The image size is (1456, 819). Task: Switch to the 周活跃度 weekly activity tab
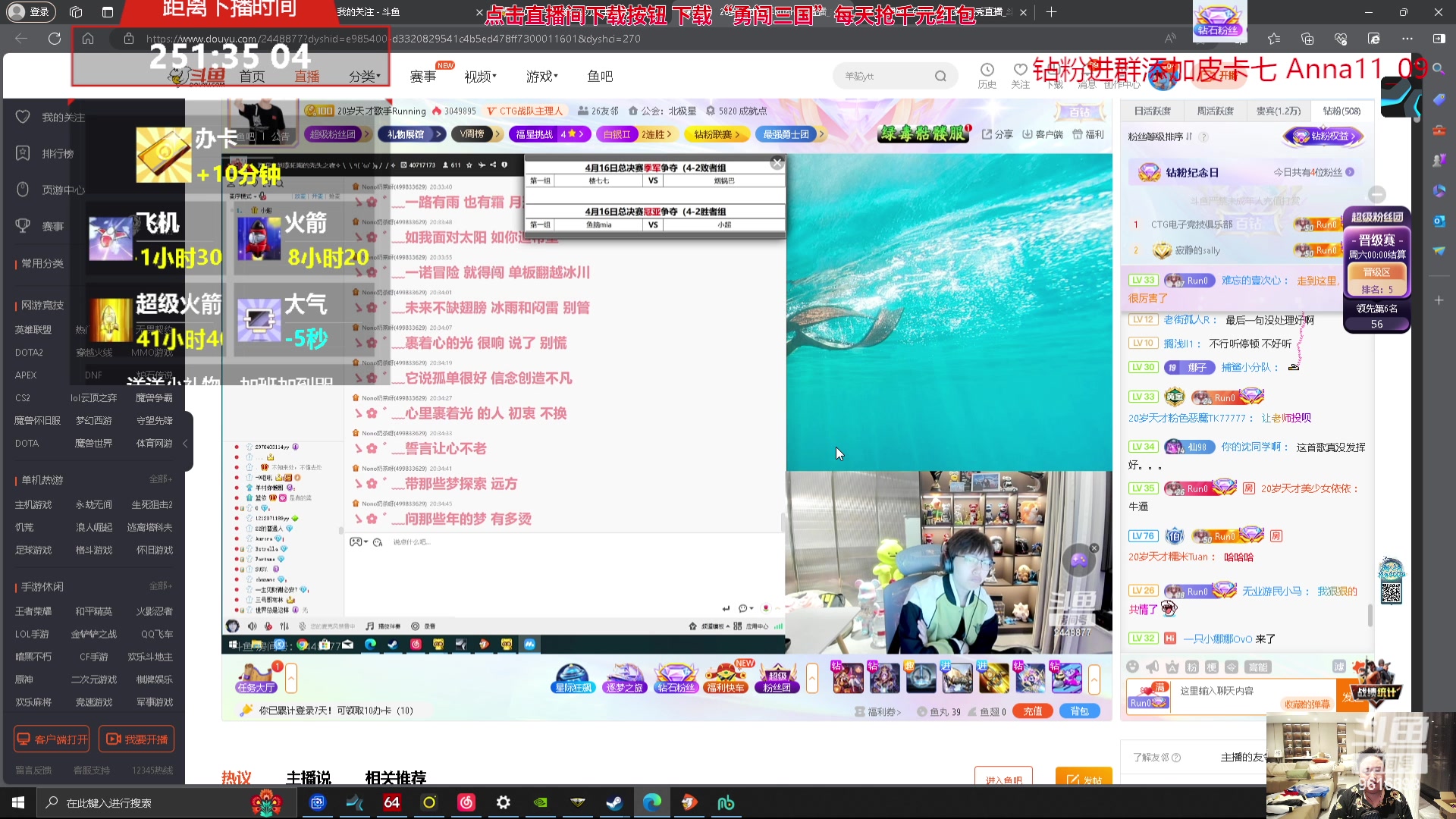[1215, 111]
